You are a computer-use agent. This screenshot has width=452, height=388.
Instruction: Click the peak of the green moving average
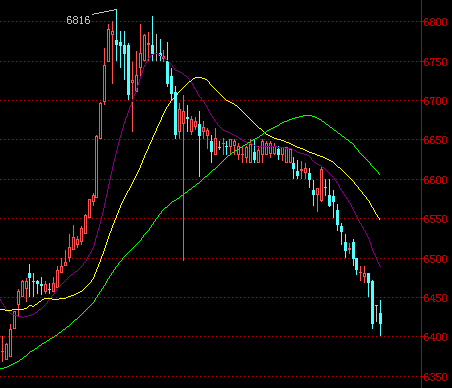point(307,116)
